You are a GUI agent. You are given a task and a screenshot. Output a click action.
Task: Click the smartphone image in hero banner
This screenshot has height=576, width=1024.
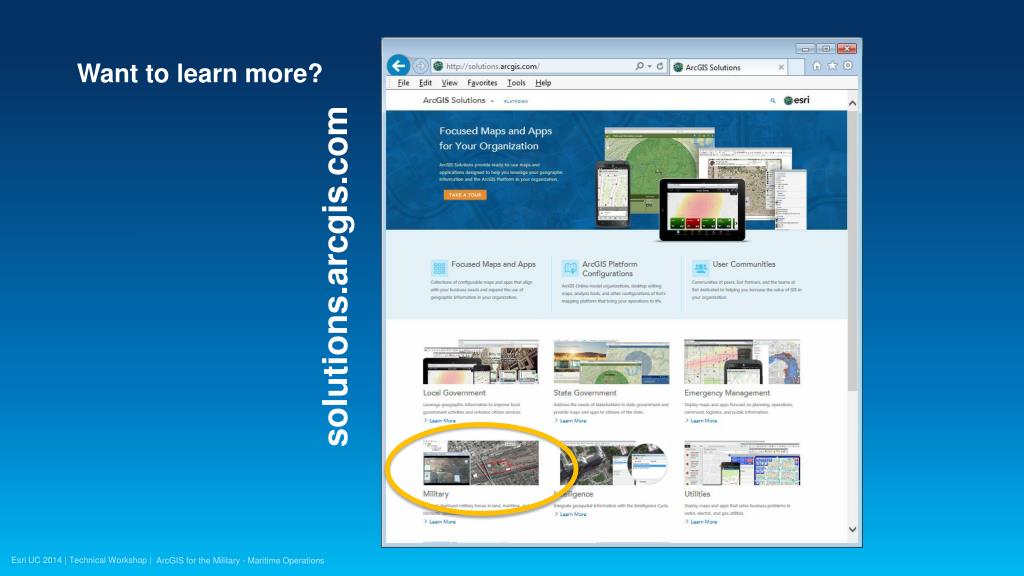[x=613, y=193]
